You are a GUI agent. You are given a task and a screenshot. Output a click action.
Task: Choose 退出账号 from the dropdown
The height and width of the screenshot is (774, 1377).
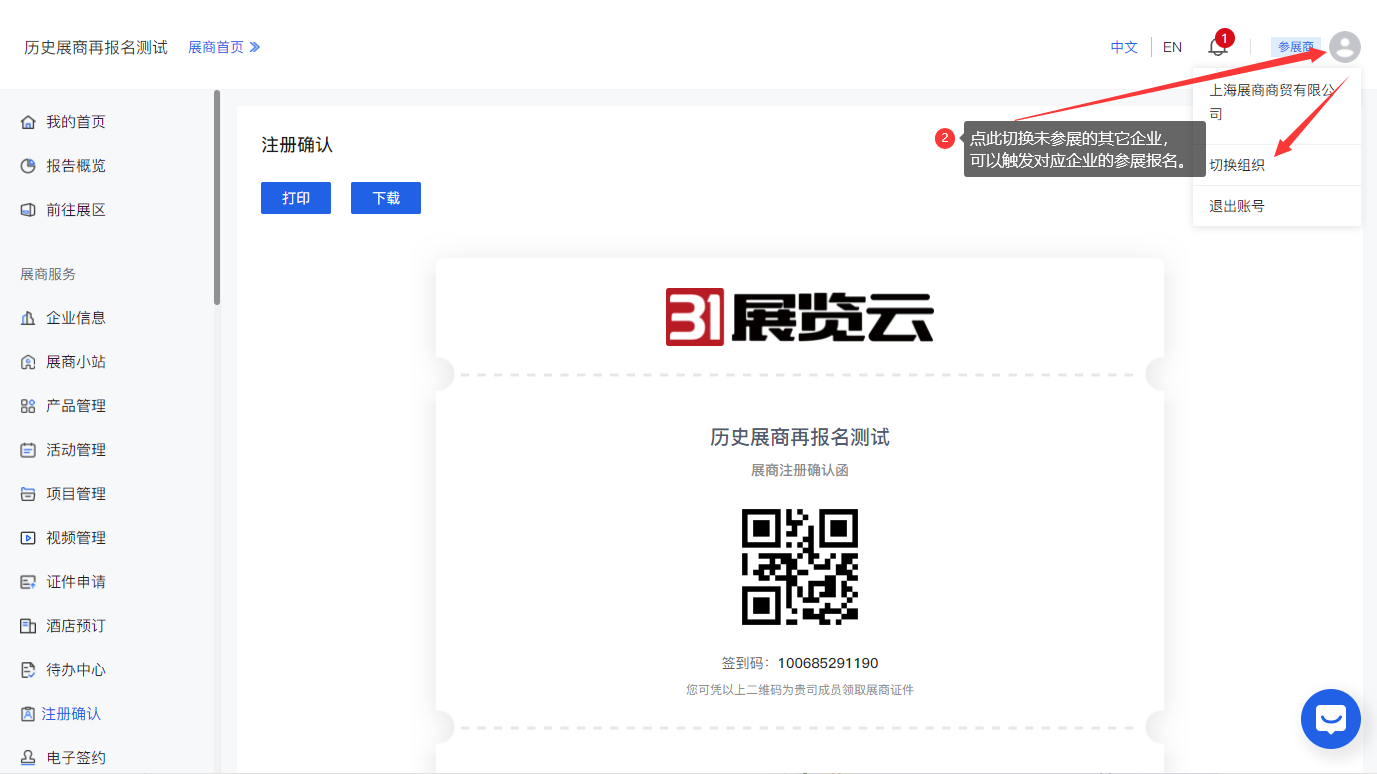1237,206
